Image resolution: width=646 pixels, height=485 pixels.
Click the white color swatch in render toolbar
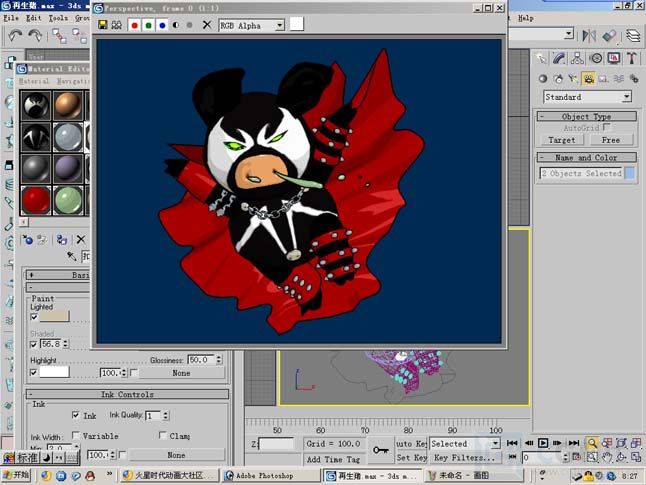pos(297,24)
